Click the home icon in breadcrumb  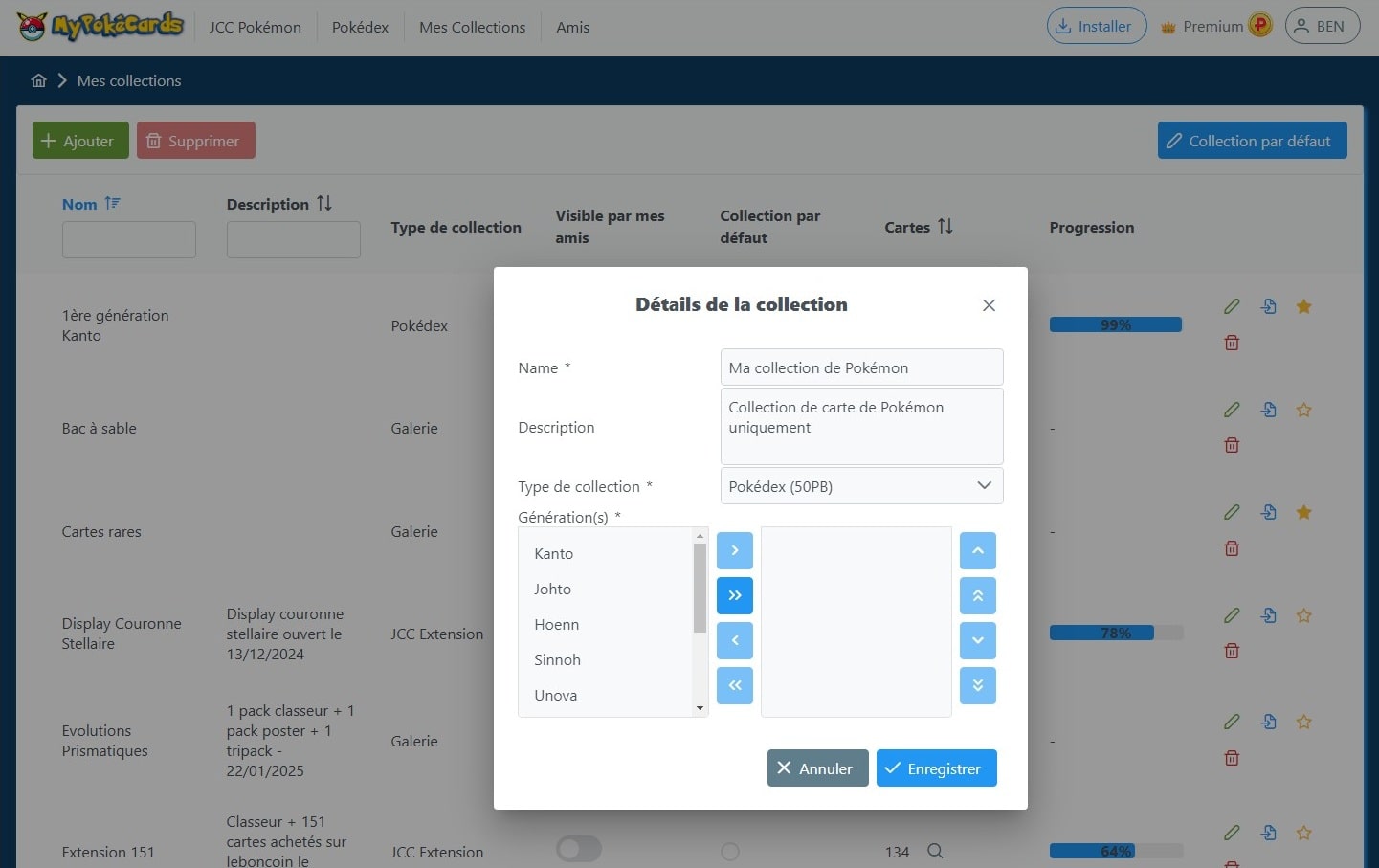pos(39,80)
